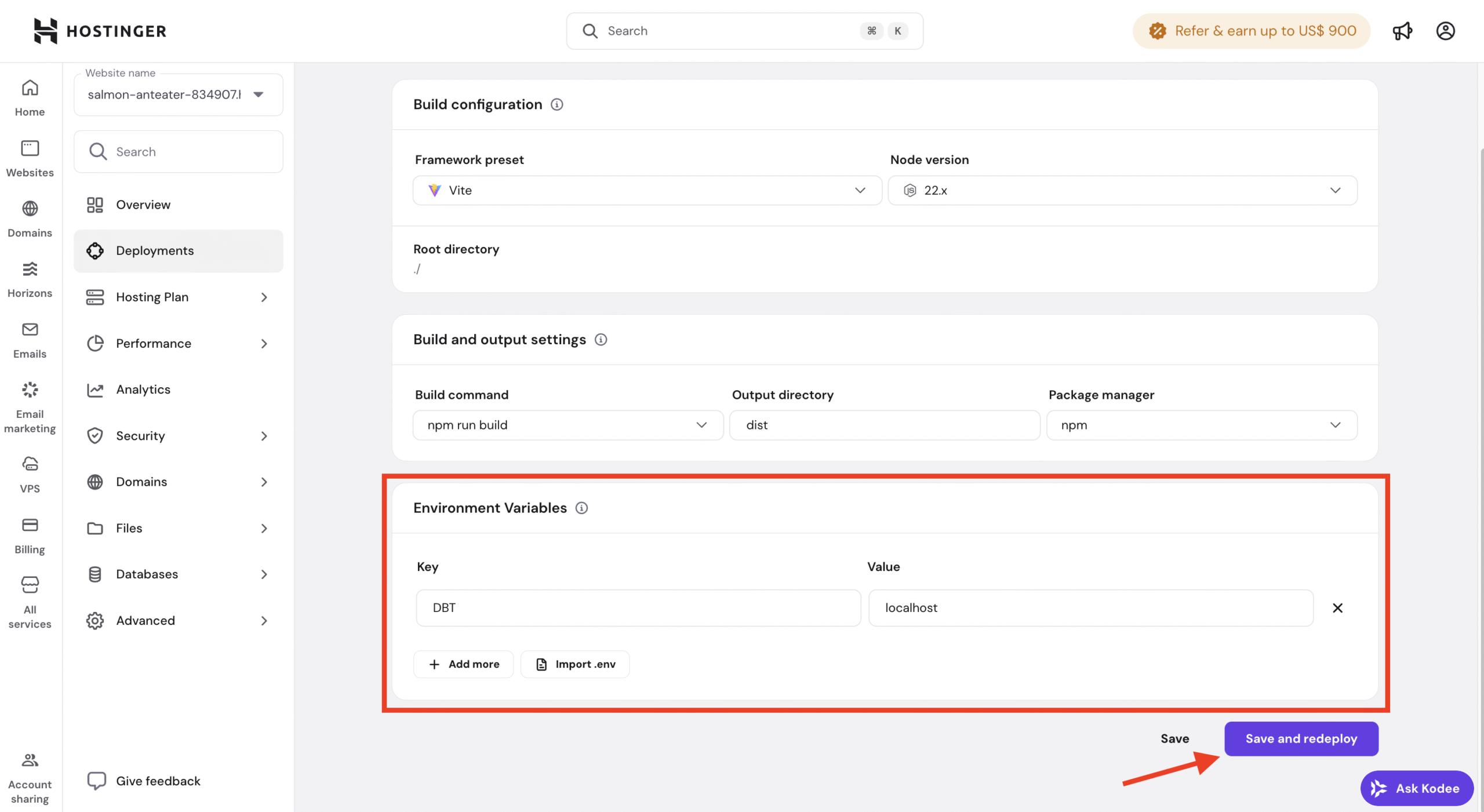Open the Framework preset Vite dropdown

click(x=647, y=190)
